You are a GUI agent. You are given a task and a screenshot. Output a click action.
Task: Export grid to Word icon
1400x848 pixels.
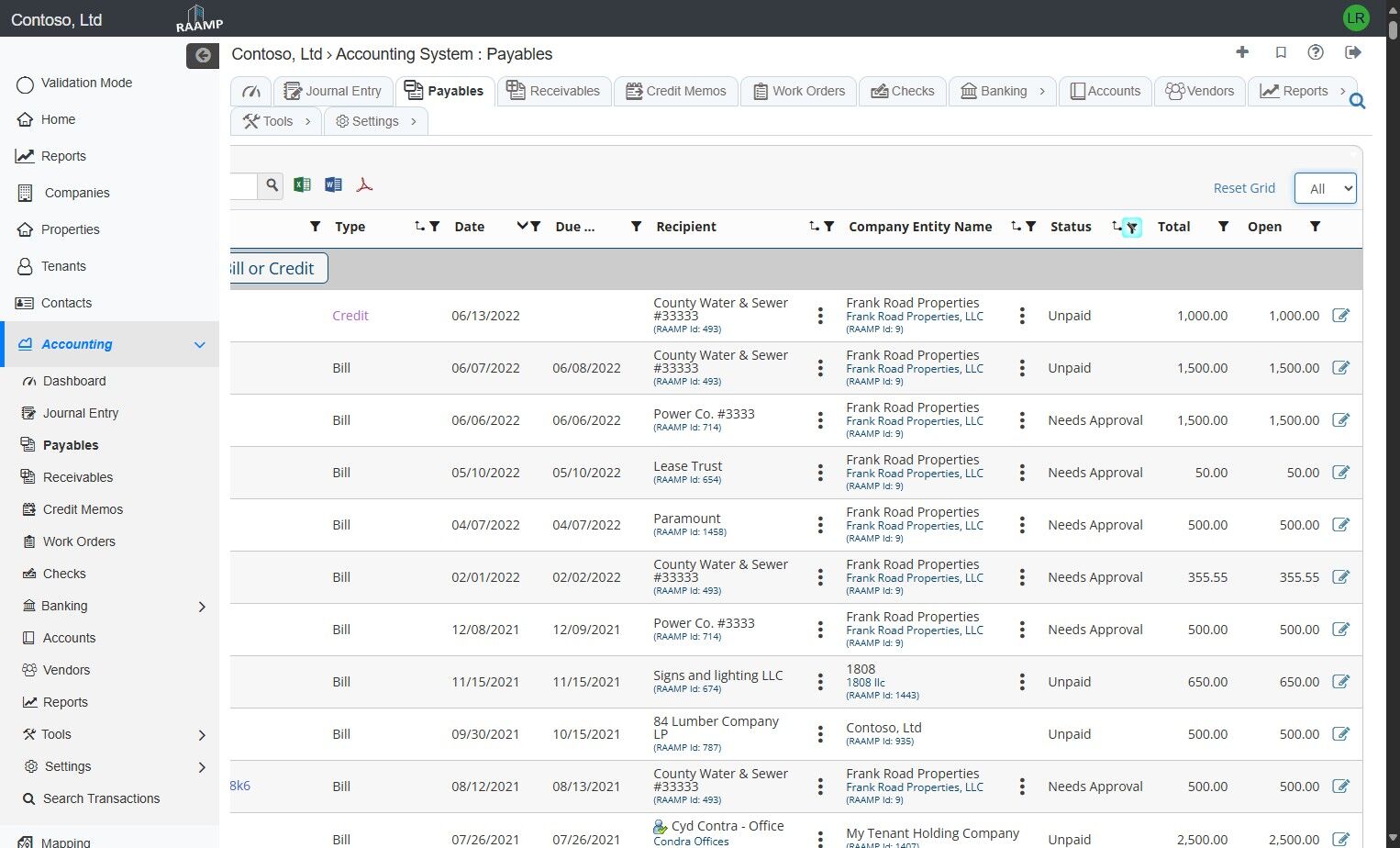coord(333,184)
